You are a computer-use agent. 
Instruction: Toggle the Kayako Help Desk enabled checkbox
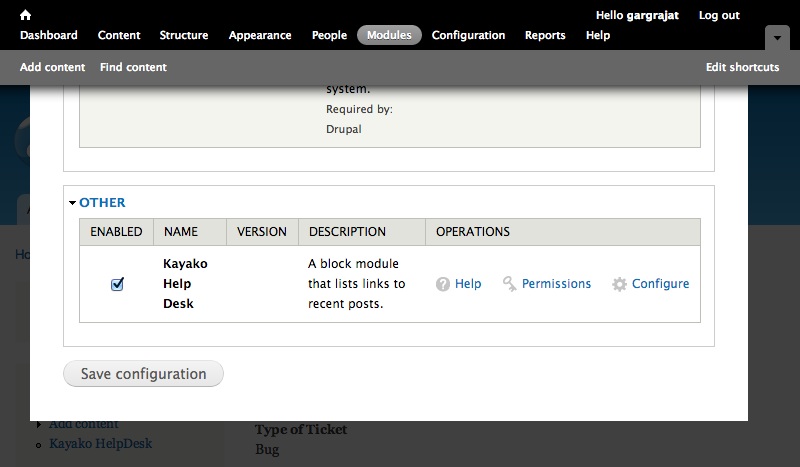click(117, 284)
